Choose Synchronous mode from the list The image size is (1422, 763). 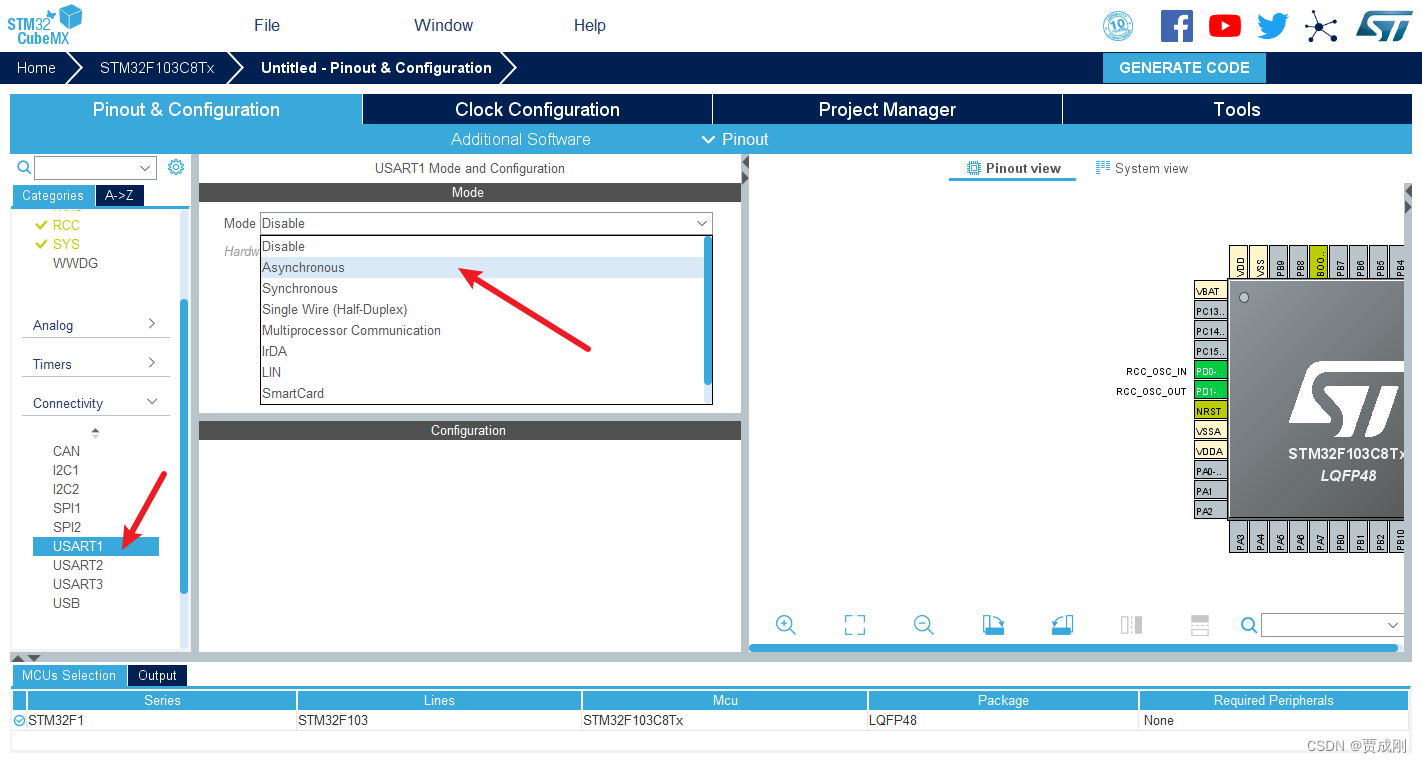482,288
